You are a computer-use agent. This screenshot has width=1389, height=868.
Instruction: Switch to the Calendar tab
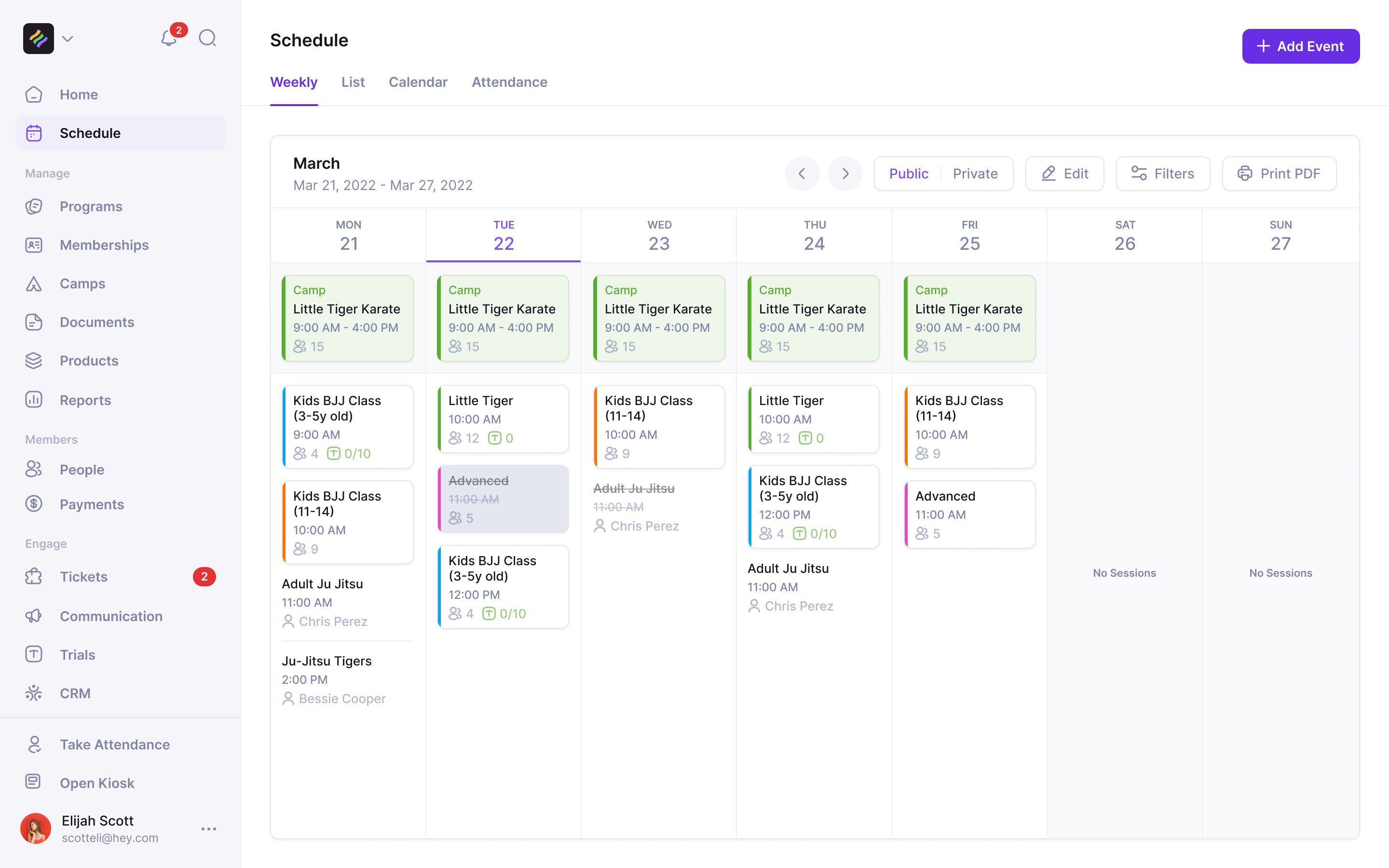click(x=418, y=82)
